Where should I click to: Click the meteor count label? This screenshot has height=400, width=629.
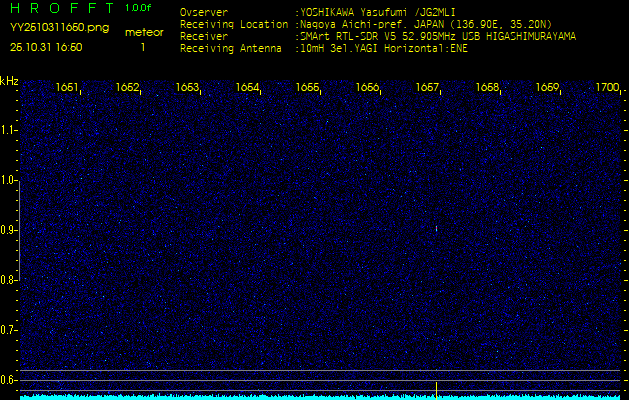pyautogui.click(x=143, y=32)
